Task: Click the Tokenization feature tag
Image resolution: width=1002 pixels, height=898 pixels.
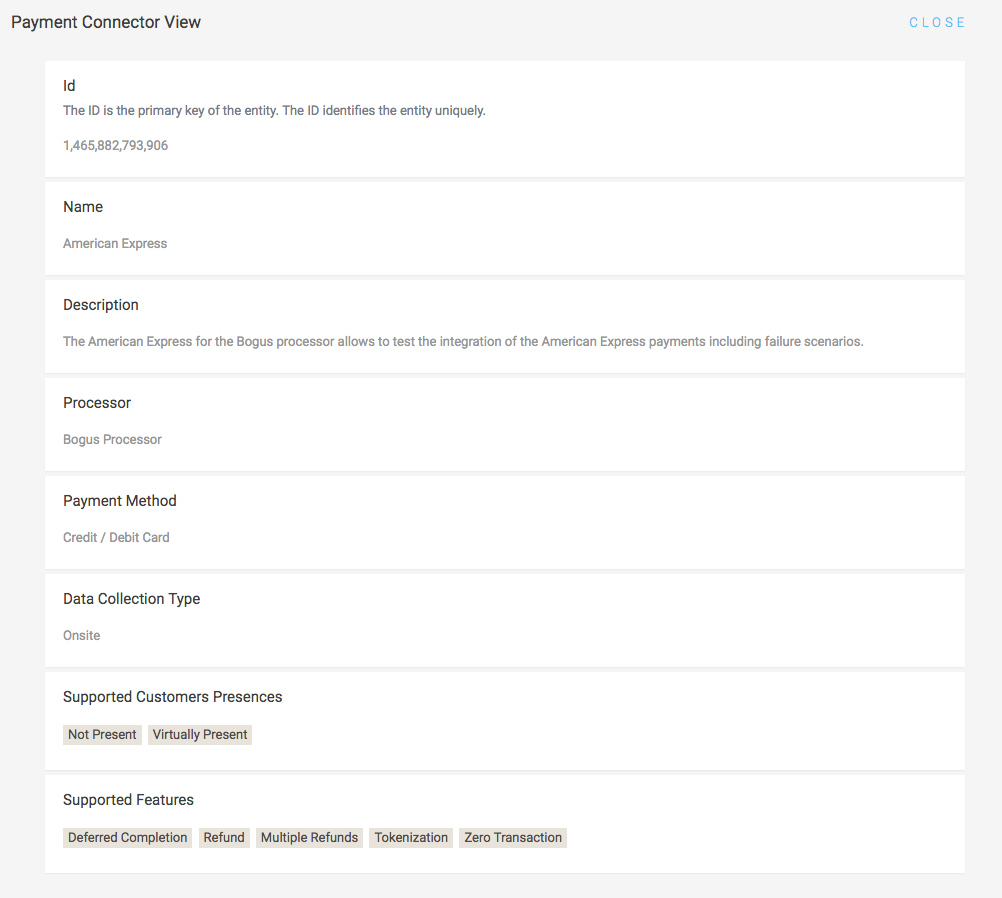Action: 411,838
